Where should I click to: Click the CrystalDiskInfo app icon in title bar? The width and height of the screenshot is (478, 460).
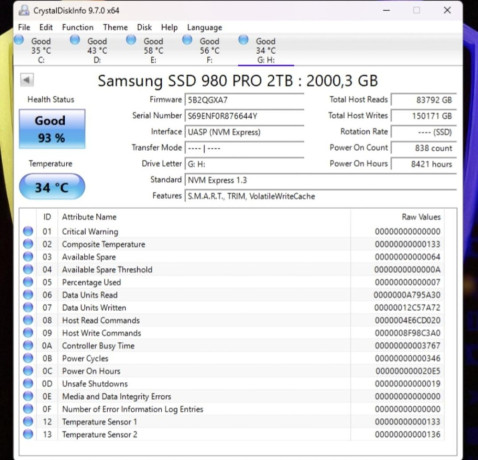[x=24, y=10]
